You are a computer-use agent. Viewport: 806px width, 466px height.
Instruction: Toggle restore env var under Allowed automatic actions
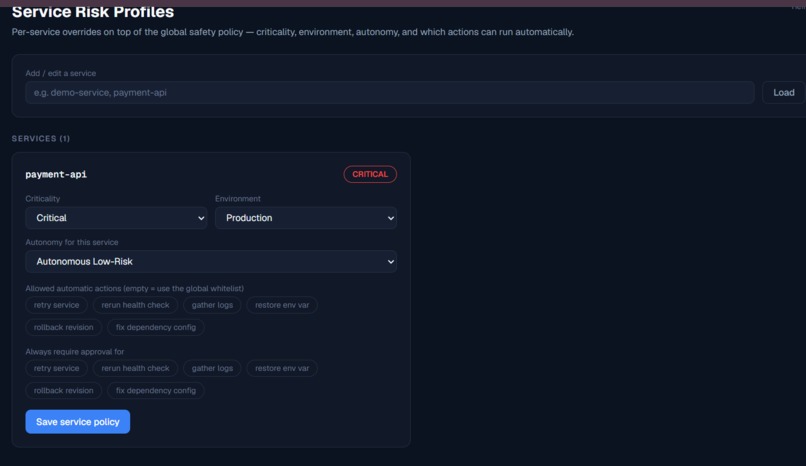pyautogui.click(x=282, y=305)
